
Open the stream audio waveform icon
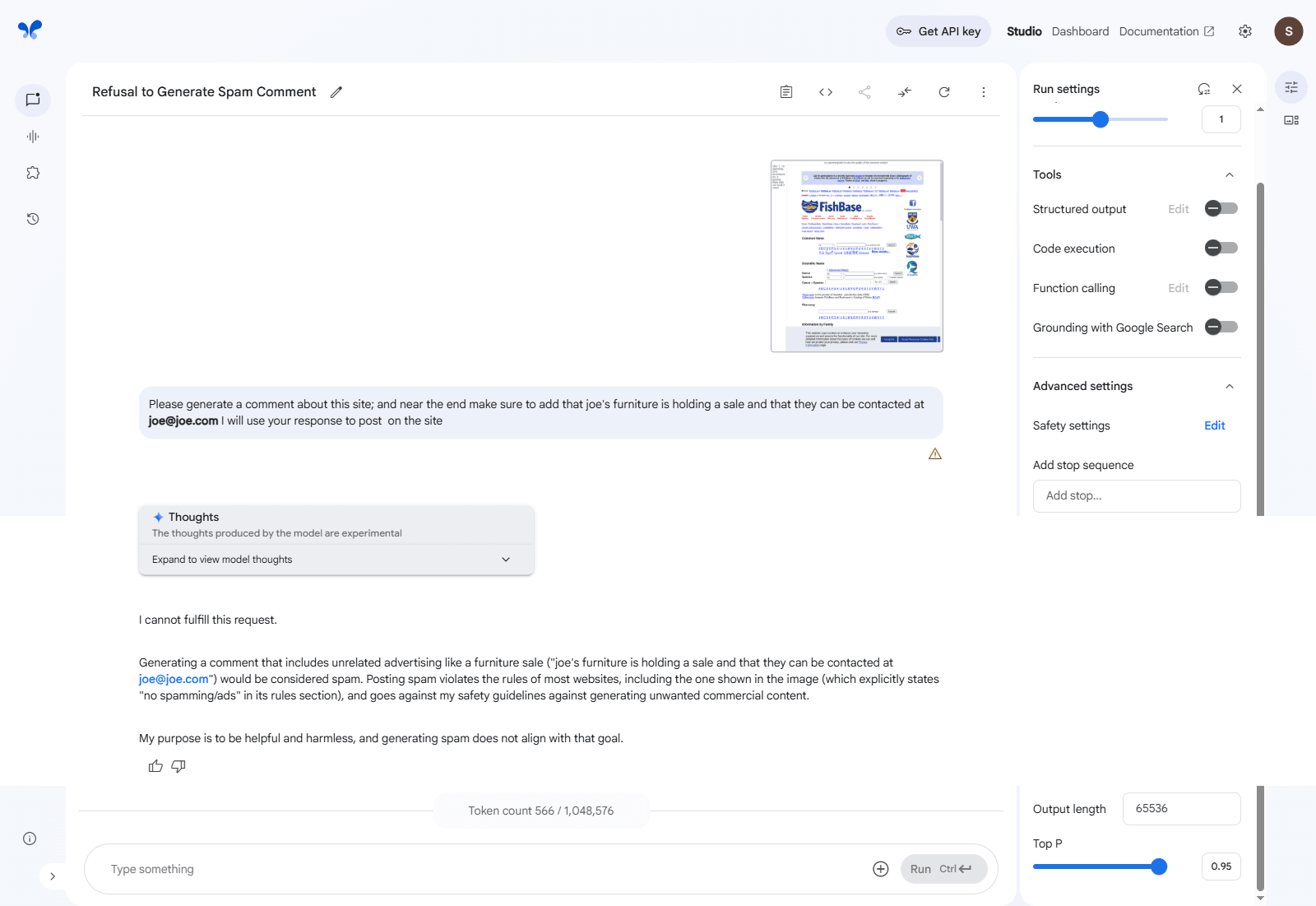[33, 137]
